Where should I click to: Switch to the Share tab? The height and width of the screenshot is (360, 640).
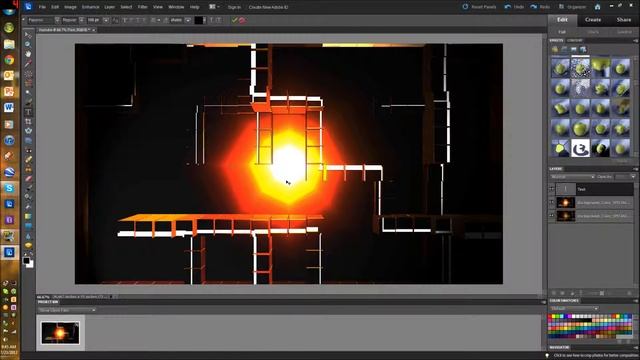(624, 20)
